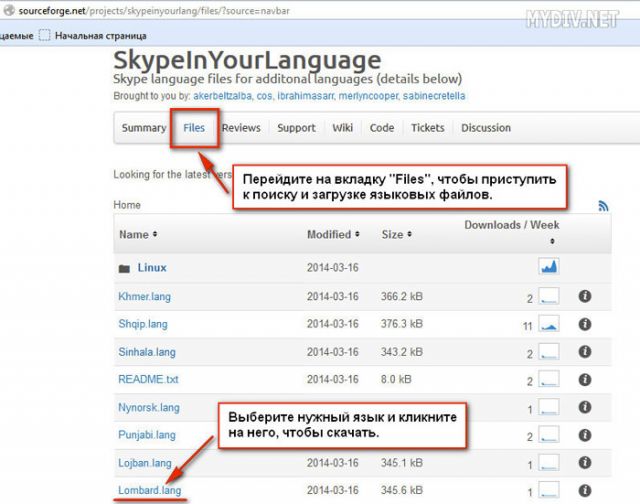Switch to the Discussion tab
Viewport: 640px width, 504px height.
coord(486,128)
